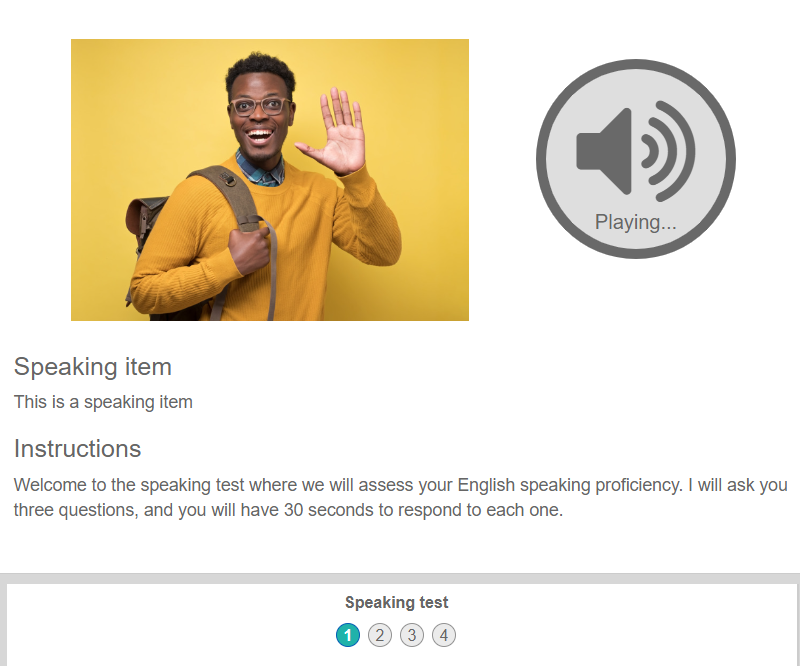This screenshot has width=800, height=666.
Task: Click the sound waves on audio icon
Action: [668, 151]
